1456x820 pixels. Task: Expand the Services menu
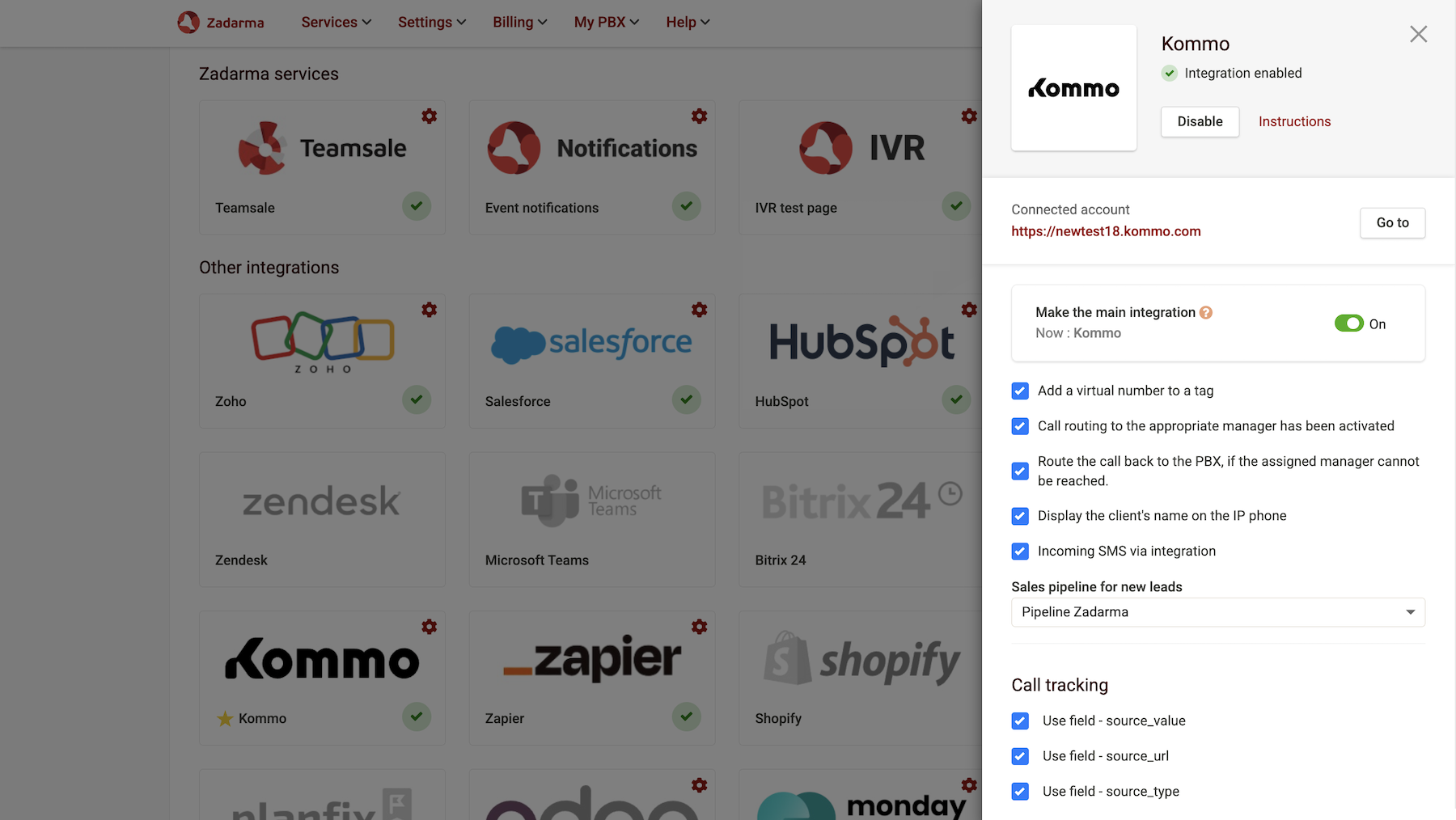[x=336, y=22]
